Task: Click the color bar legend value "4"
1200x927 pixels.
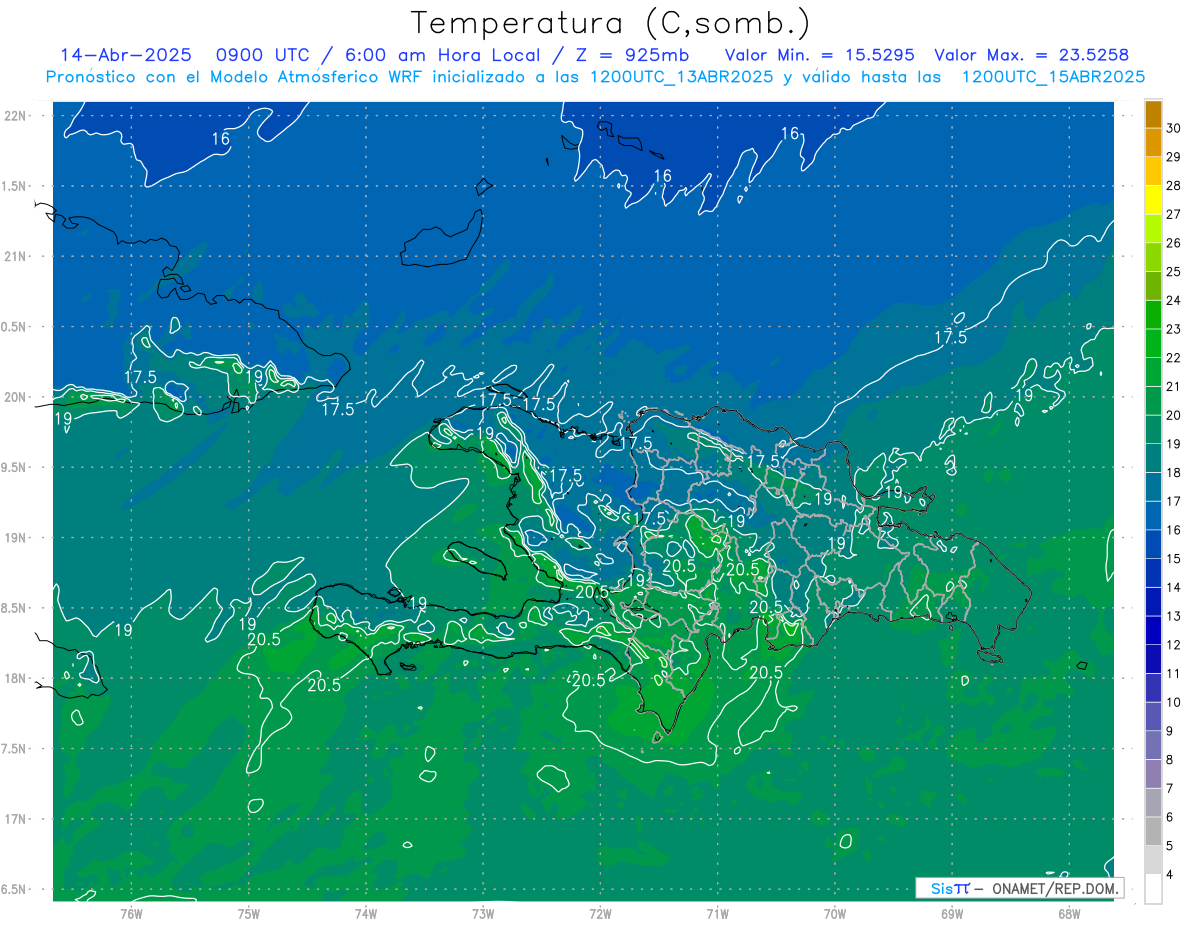Action: 1171,875
